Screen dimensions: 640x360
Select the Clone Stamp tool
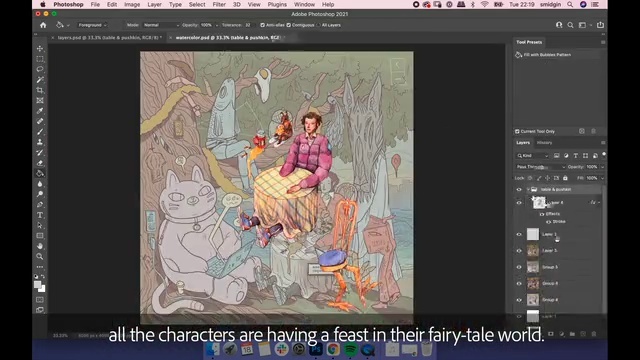[40, 142]
